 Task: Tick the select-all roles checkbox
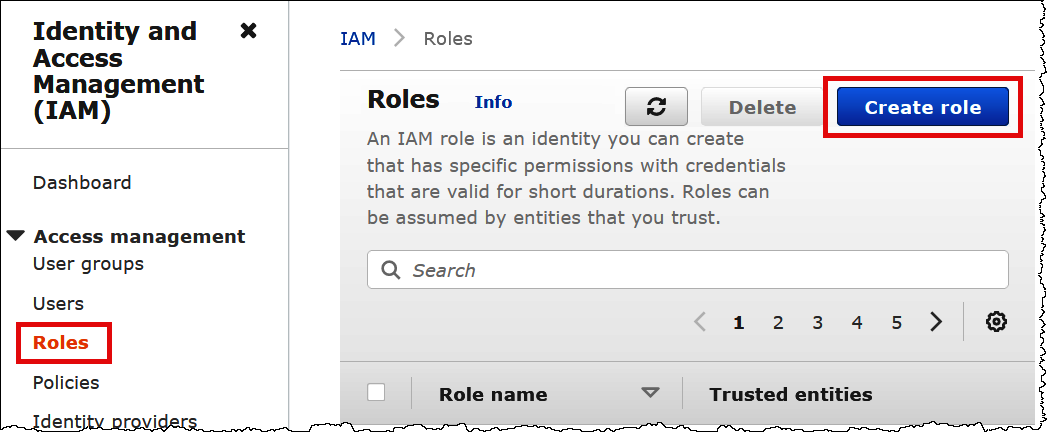pos(376,393)
